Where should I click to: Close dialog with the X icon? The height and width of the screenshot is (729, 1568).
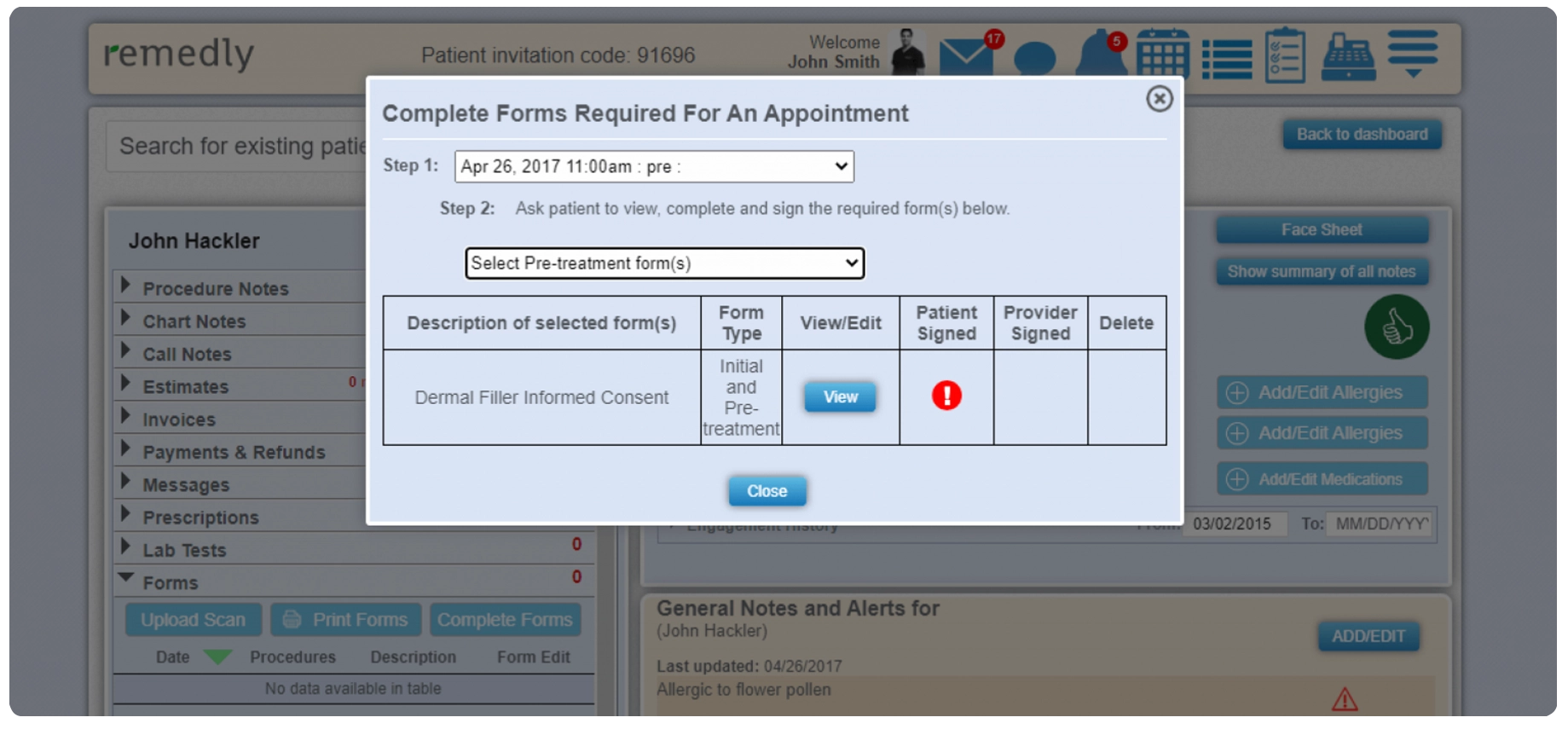point(1159,99)
